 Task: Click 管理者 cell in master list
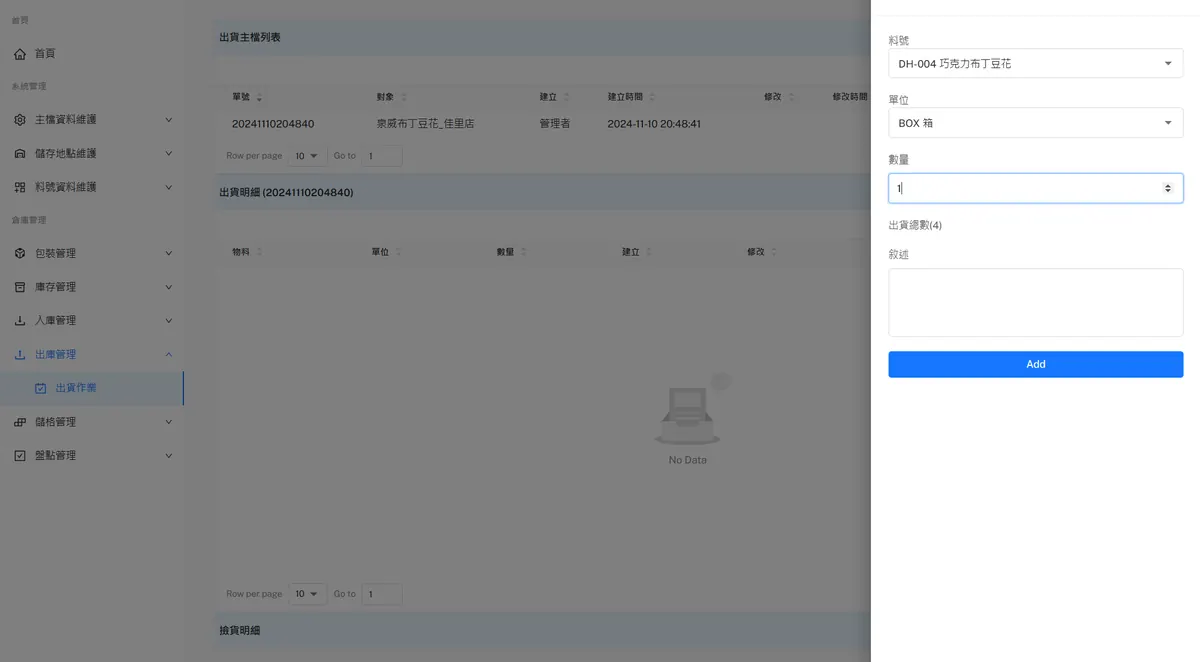[x=555, y=124]
